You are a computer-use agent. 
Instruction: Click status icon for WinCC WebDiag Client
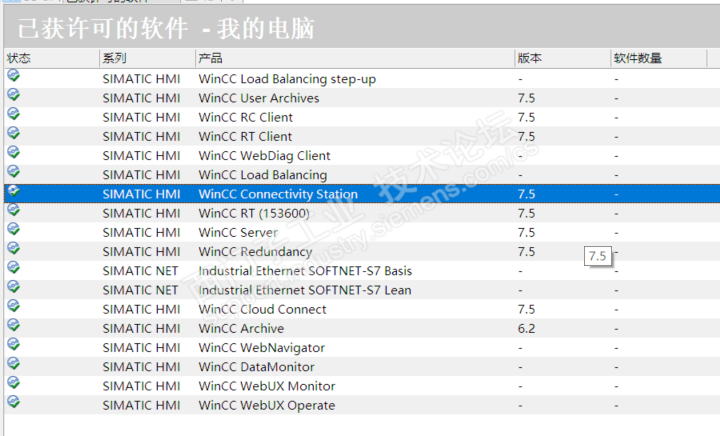click(13, 152)
